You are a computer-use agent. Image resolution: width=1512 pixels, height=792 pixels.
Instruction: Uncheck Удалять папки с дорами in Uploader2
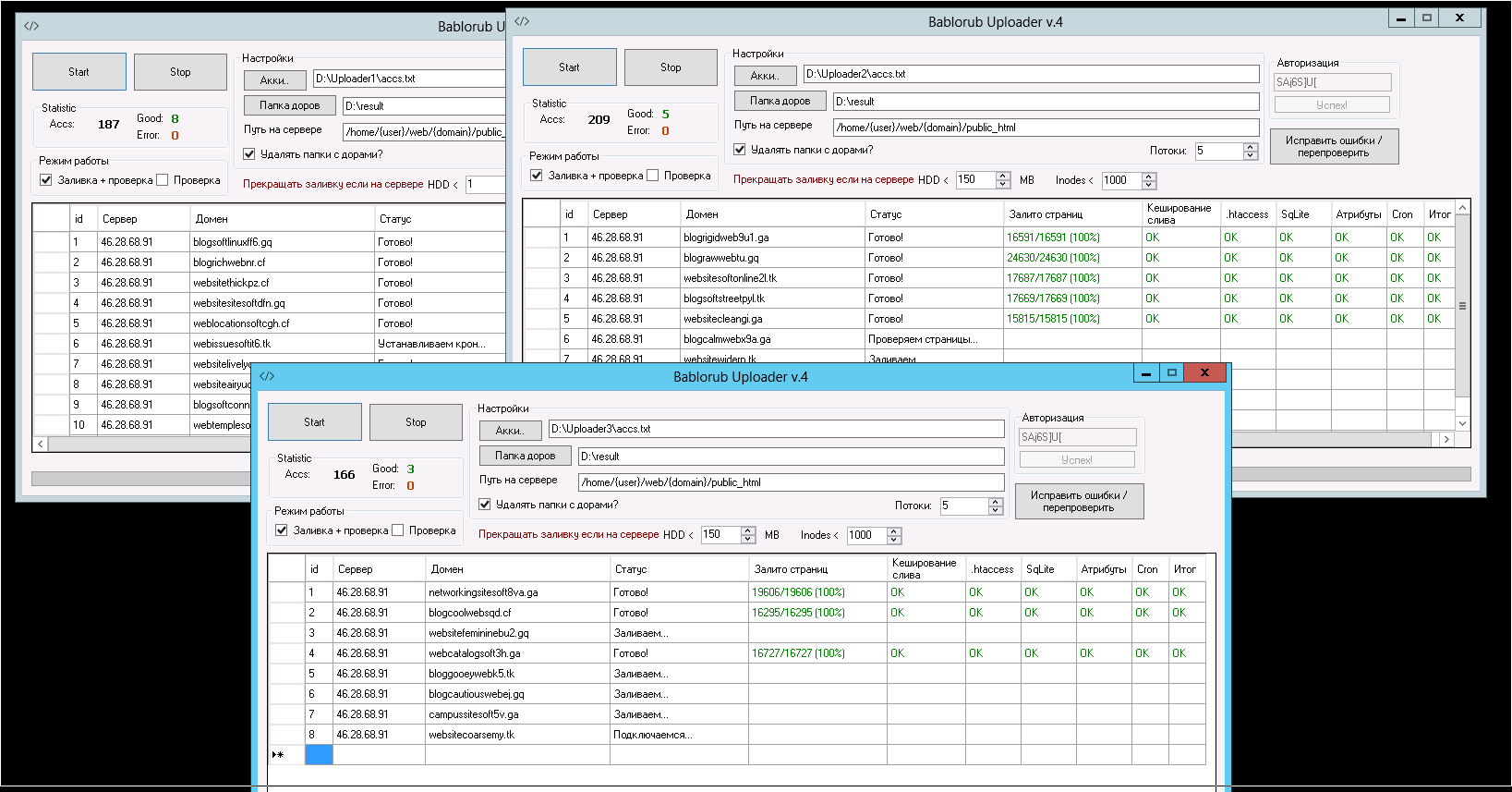tap(740, 150)
